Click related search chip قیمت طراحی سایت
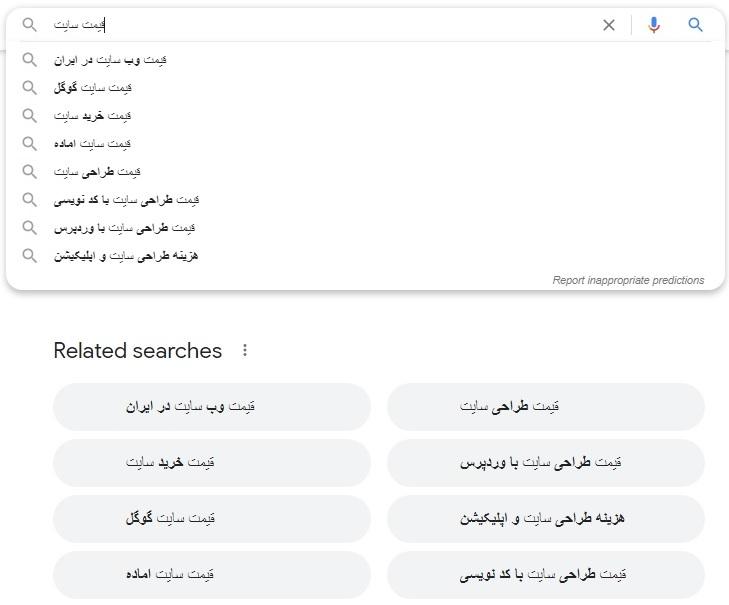 (546, 407)
